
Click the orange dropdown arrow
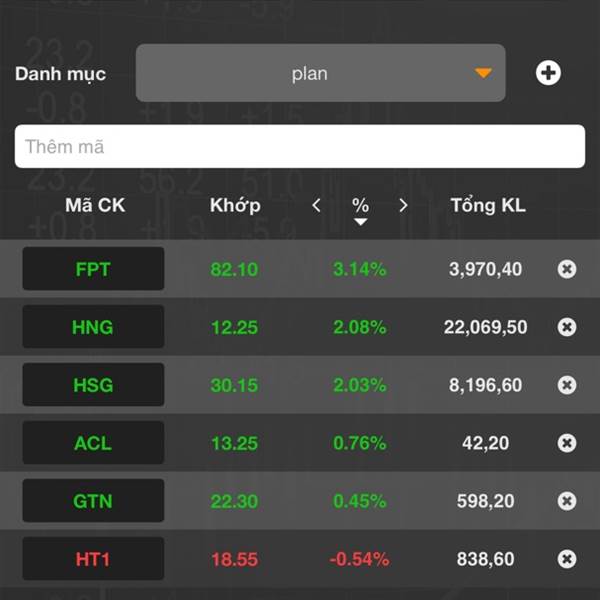pyautogui.click(x=483, y=73)
